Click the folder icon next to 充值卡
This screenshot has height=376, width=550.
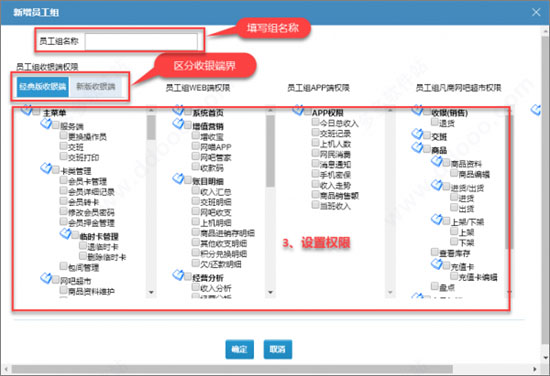437,264
